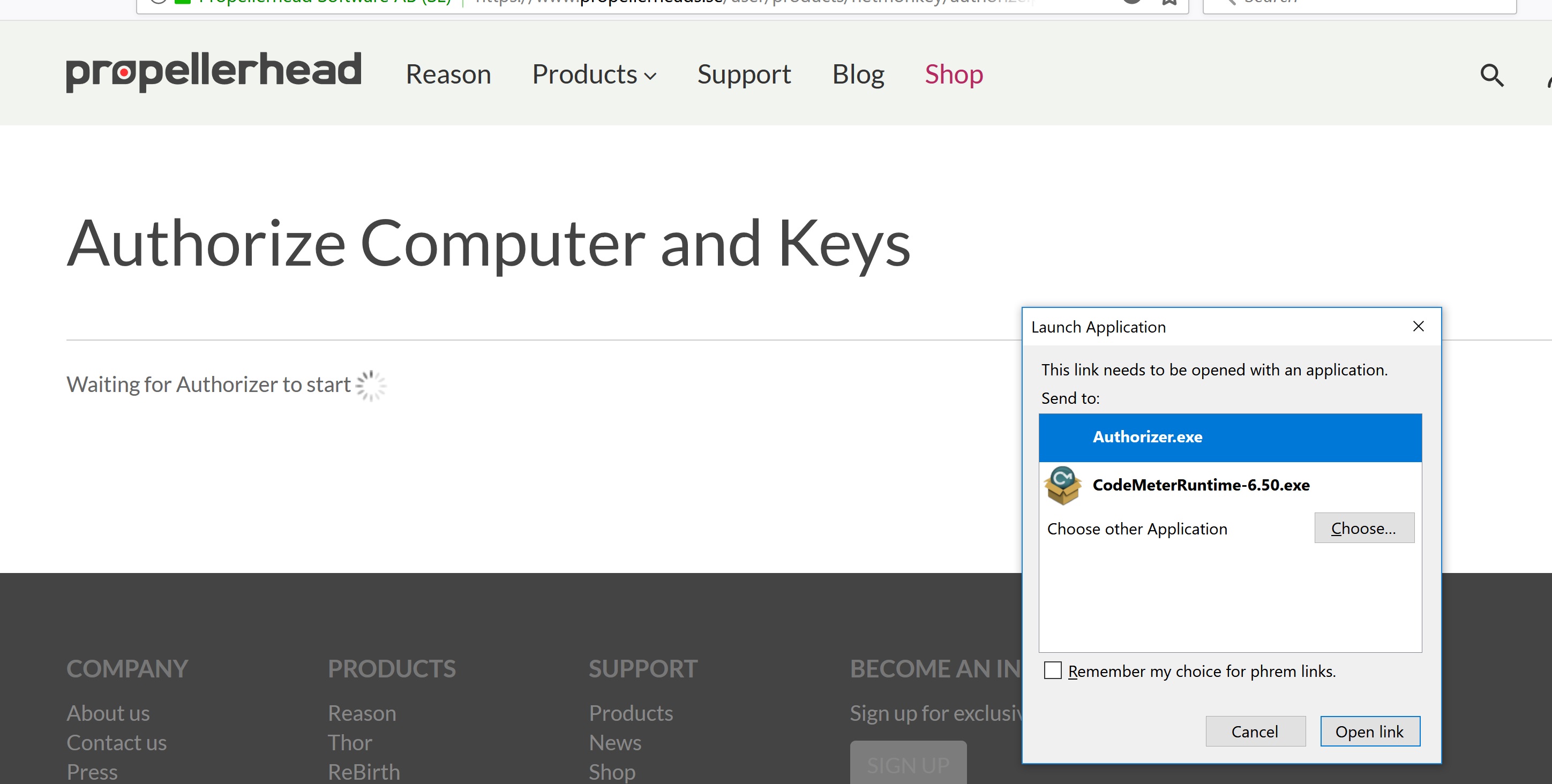Open the Blog page
The image size is (1552, 784).
point(858,74)
